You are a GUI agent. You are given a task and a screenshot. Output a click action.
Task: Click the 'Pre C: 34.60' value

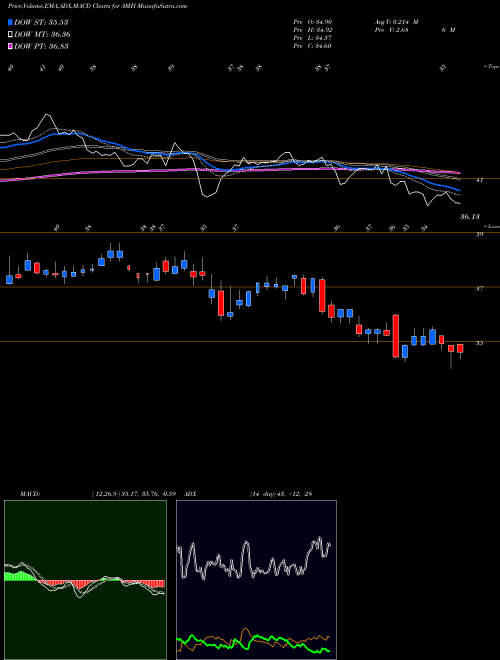tap(313, 46)
